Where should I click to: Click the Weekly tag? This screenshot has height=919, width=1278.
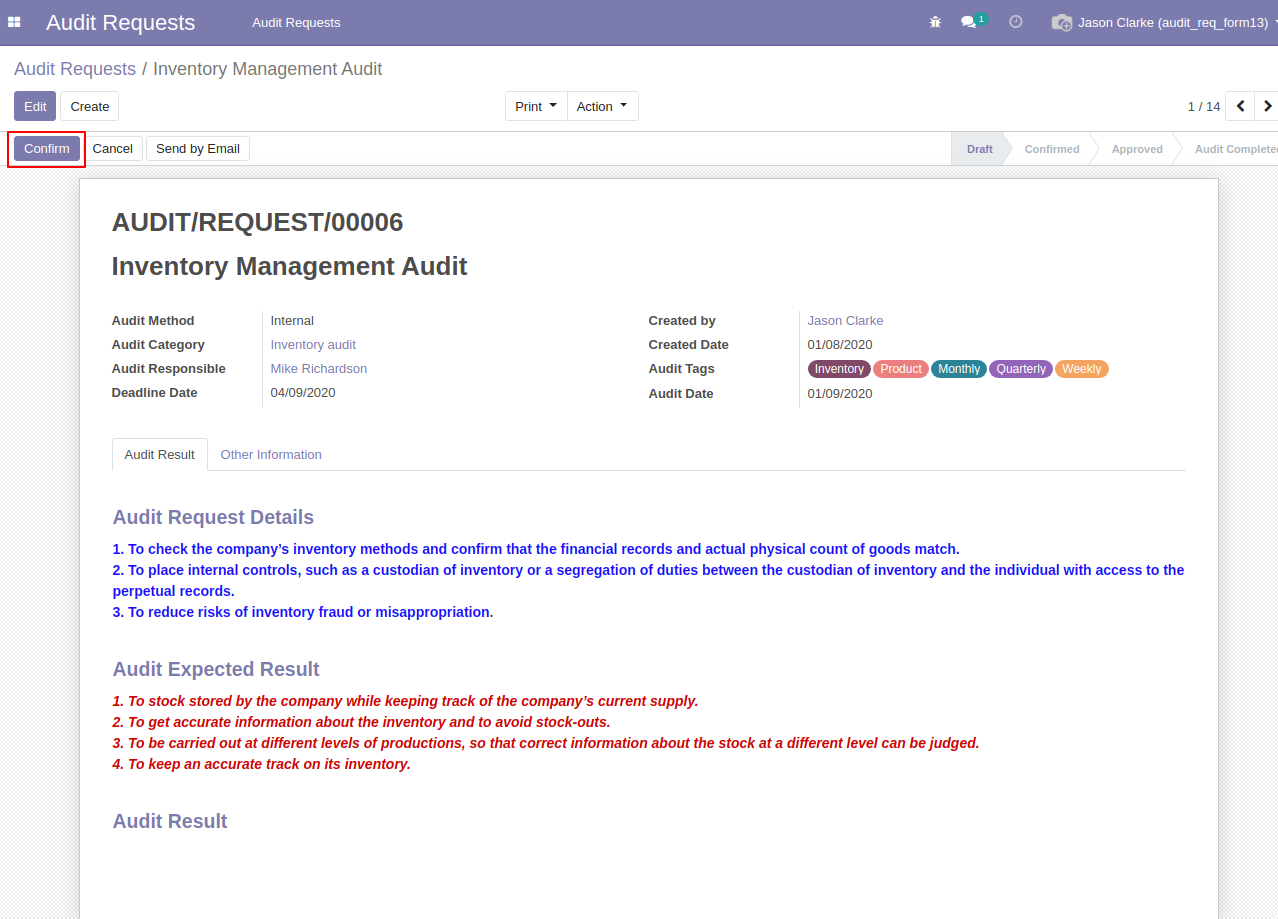pyautogui.click(x=1082, y=369)
